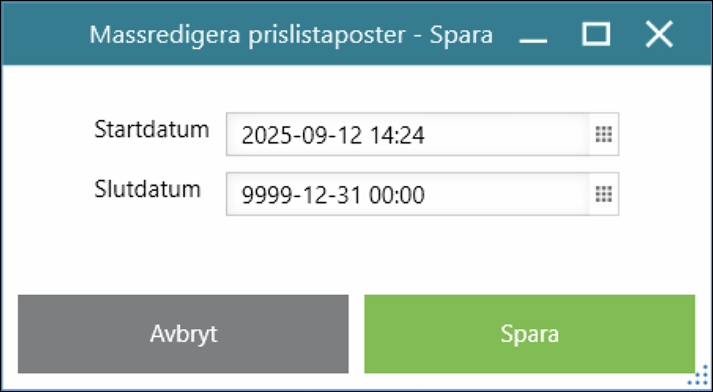Click the 31 day in Slutdatum
713x392 pixels.
click(x=350, y=195)
